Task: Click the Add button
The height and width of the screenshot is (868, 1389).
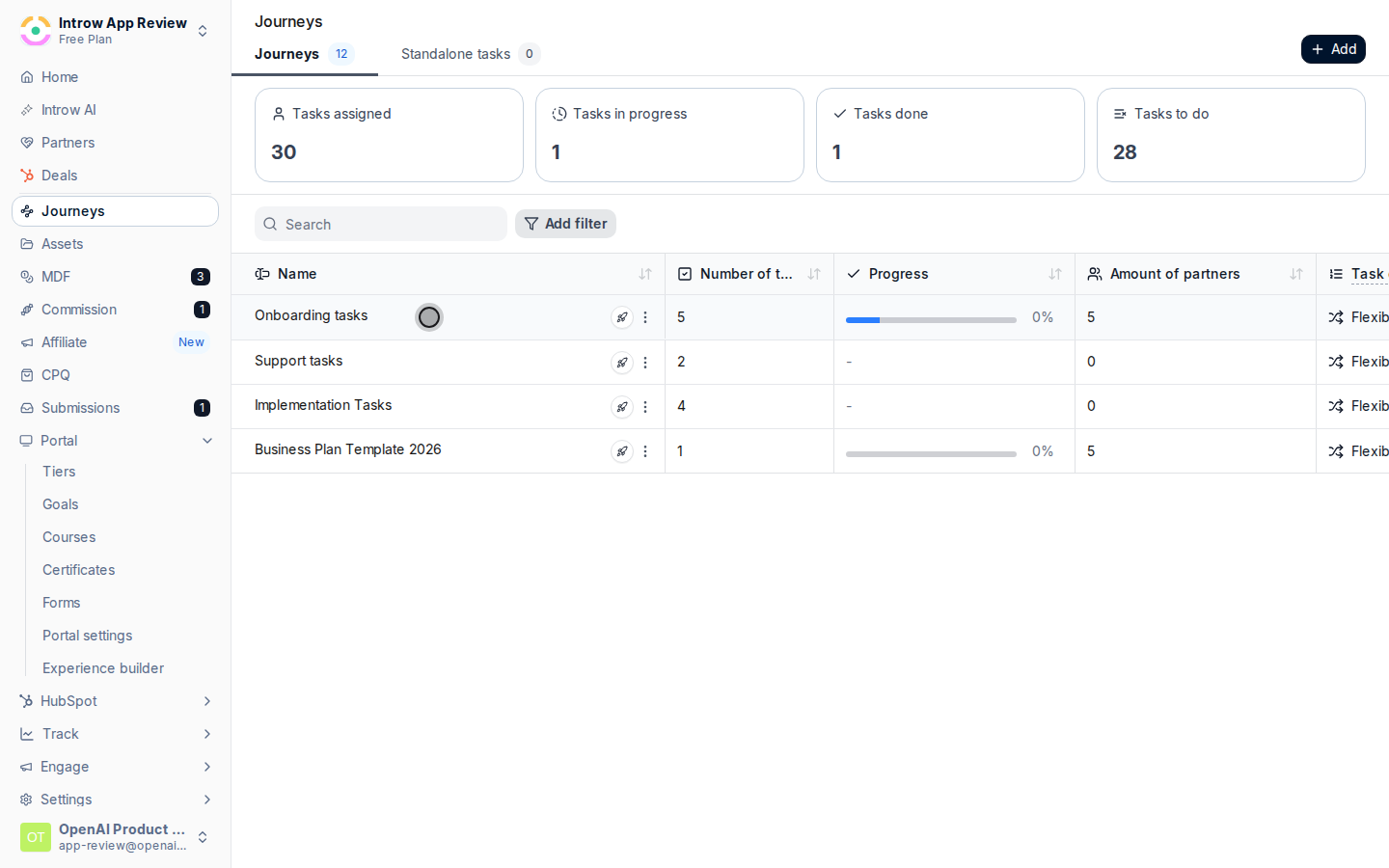Action: coord(1333,49)
